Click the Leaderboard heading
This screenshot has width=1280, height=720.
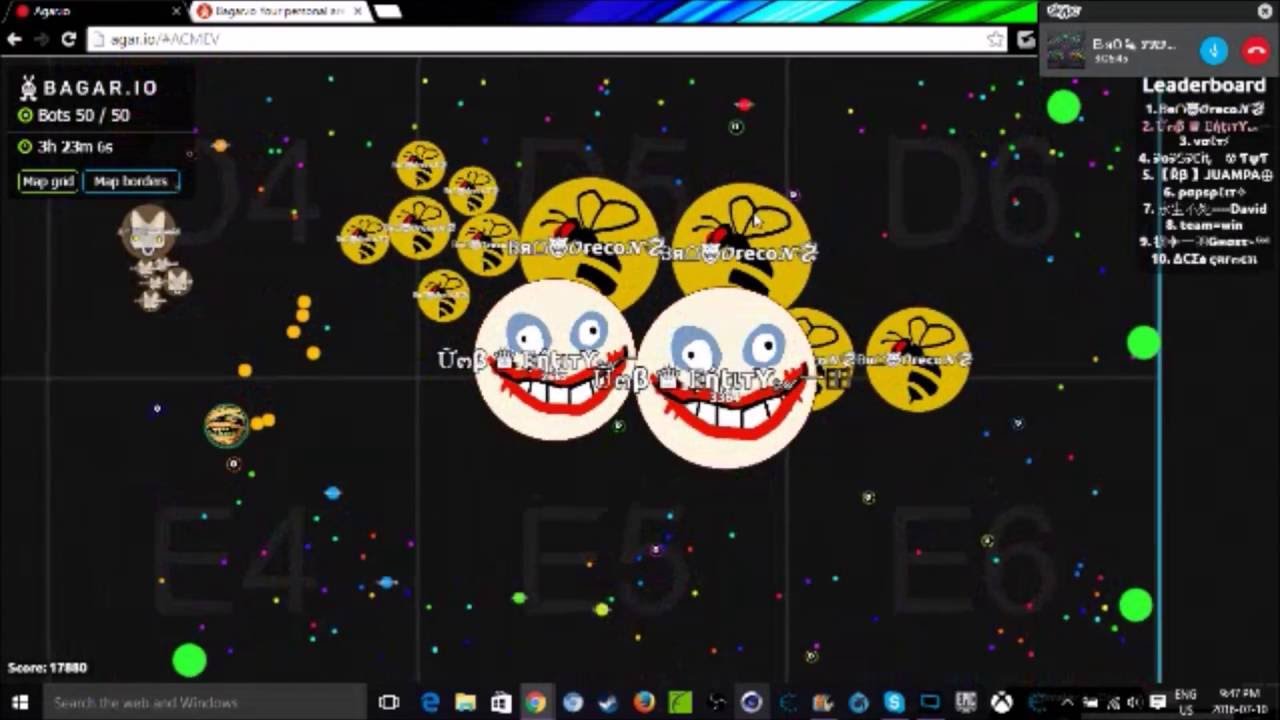(1204, 86)
